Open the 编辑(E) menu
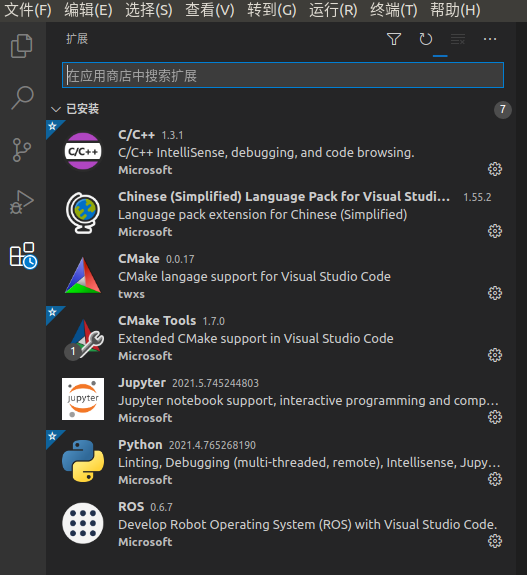This screenshot has height=575, width=527. [x=88, y=10]
